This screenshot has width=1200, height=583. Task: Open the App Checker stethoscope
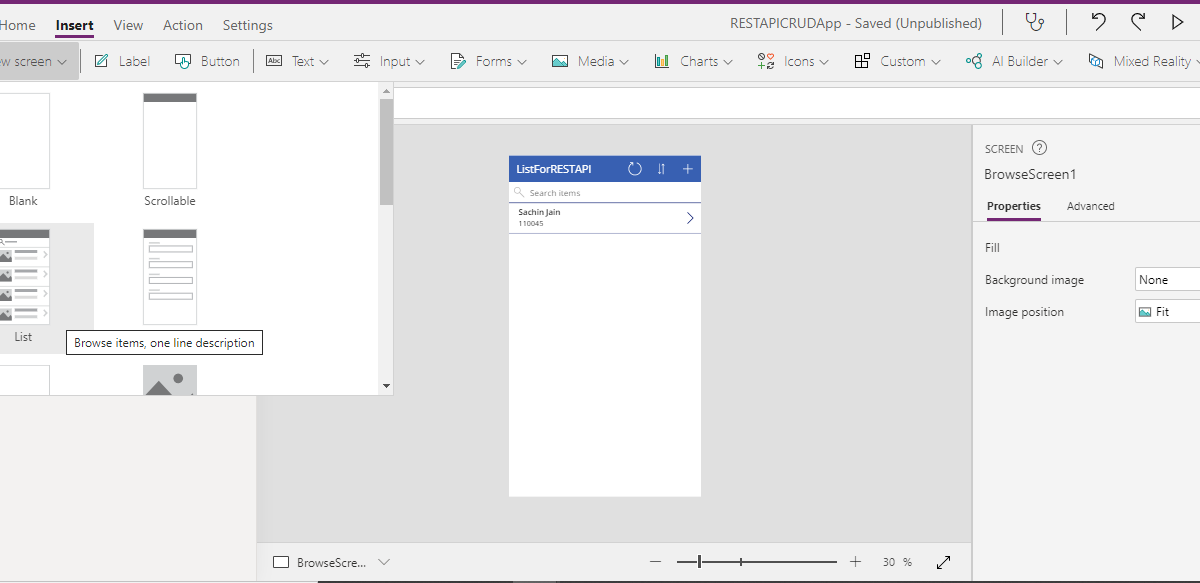click(1035, 20)
